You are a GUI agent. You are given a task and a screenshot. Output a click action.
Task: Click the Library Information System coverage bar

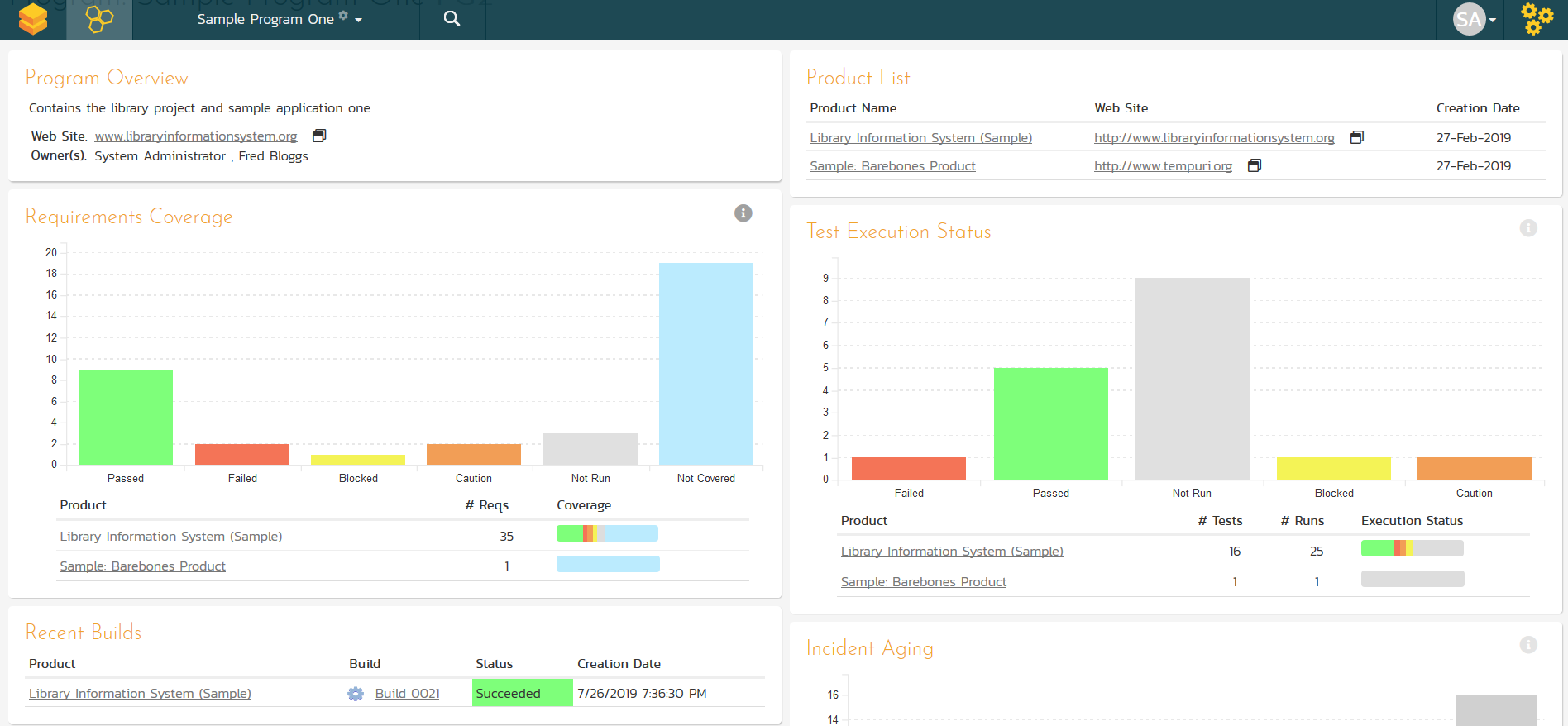pos(607,534)
